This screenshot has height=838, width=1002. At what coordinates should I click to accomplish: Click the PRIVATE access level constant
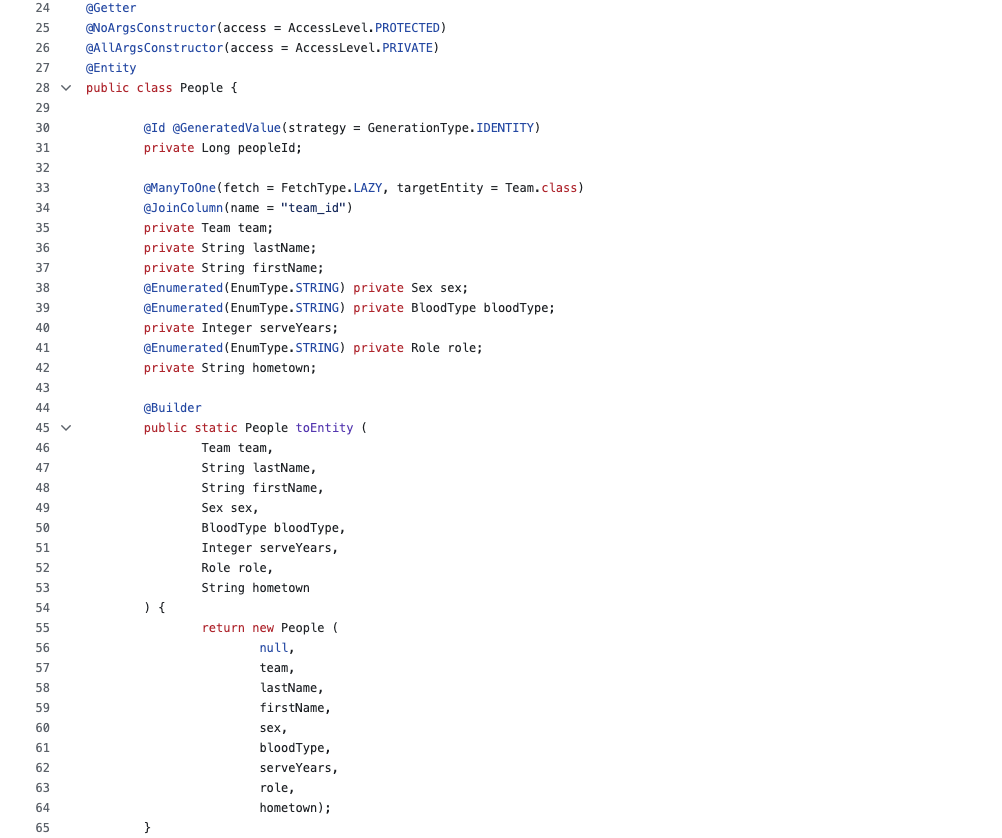(x=407, y=48)
